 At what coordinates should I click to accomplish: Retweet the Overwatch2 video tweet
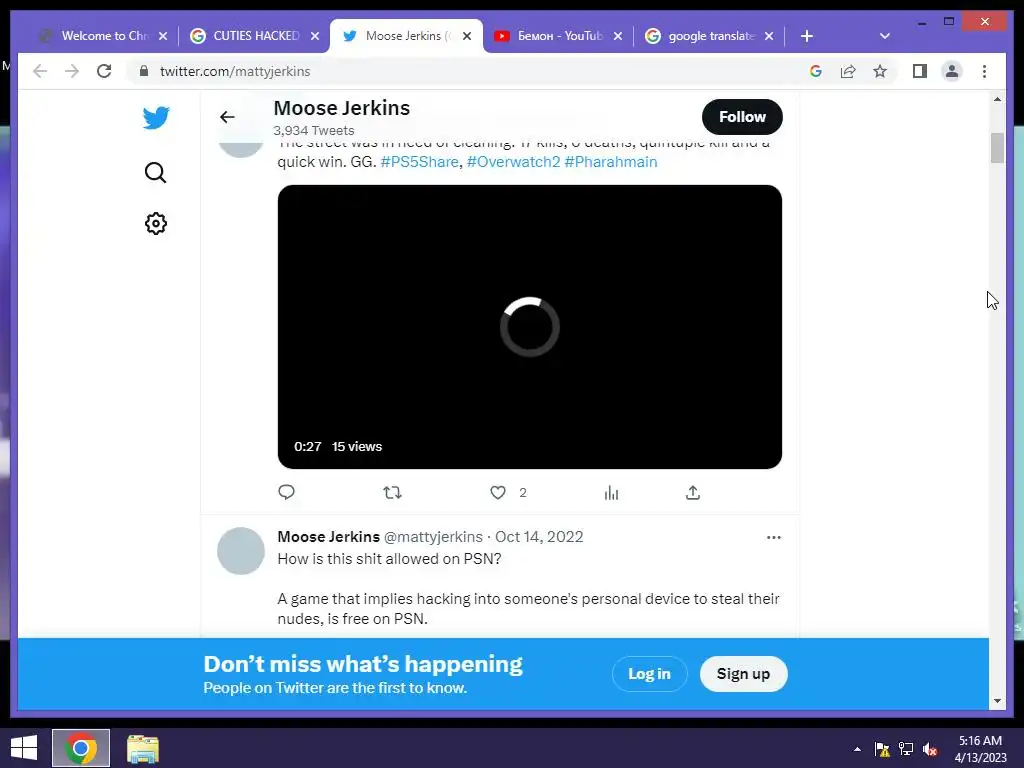pyautogui.click(x=392, y=492)
